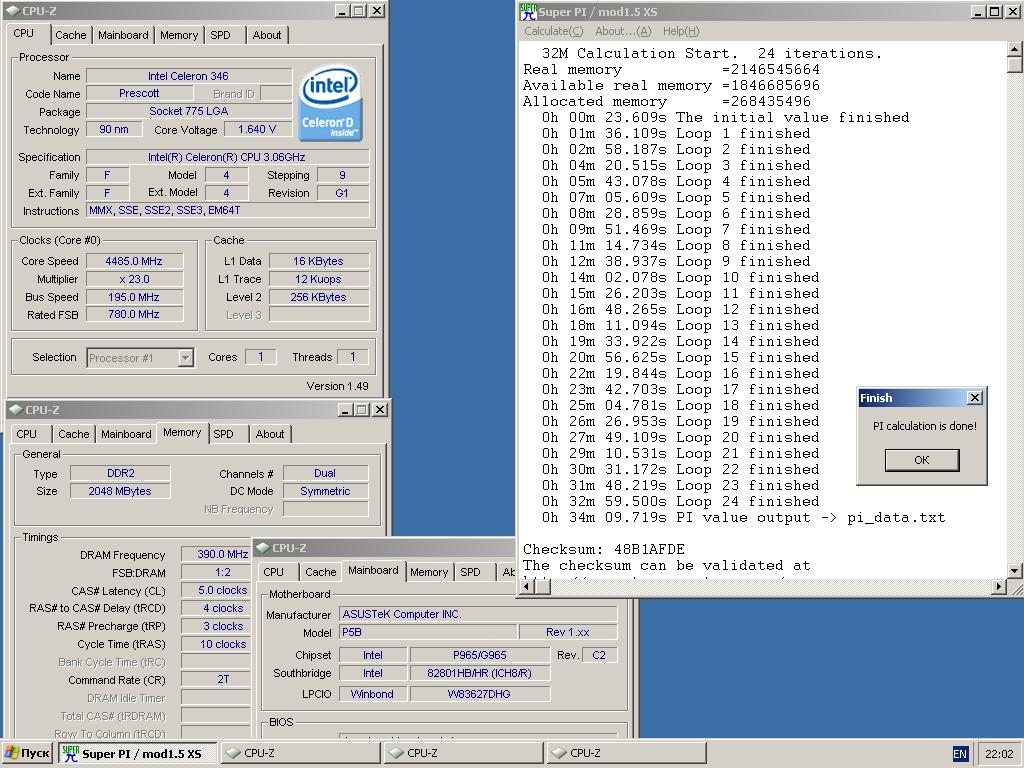Click the Core Voltage value 1.640 V
Image resolution: width=1024 pixels, height=768 pixels.
click(x=257, y=129)
